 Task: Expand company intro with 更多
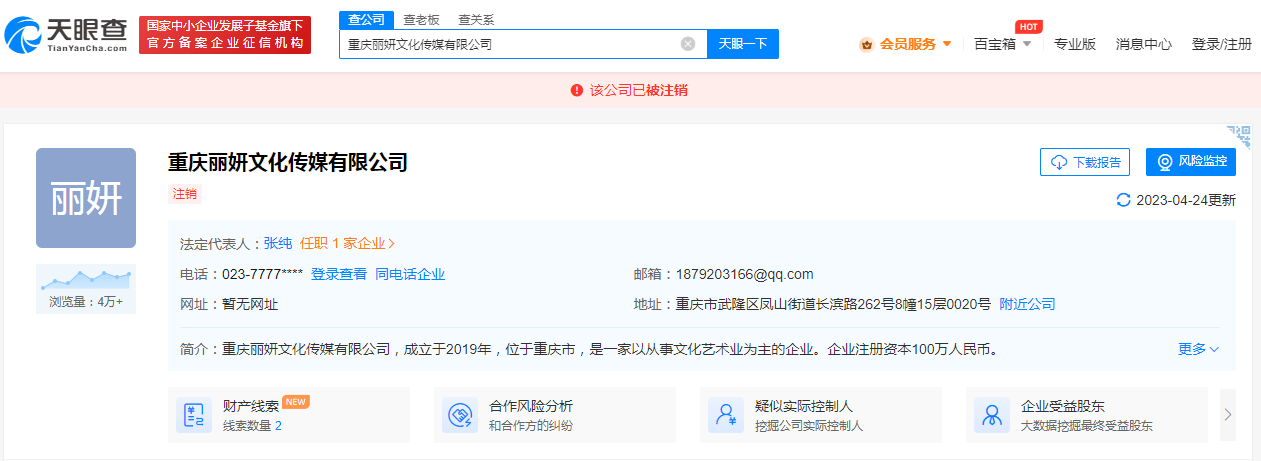[x=1198, y=349]
